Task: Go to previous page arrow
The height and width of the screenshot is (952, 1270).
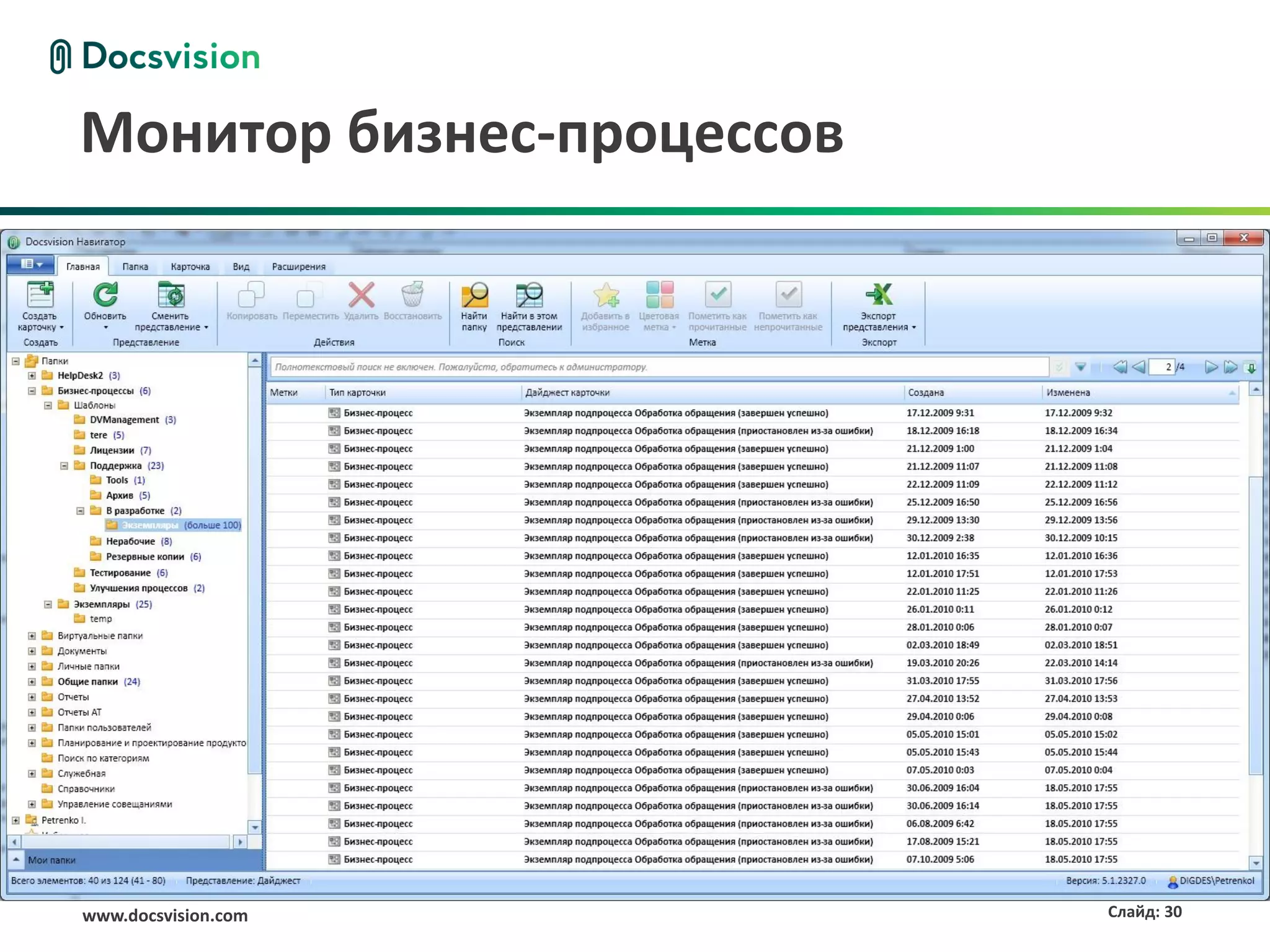Action: coord(1138,367)
